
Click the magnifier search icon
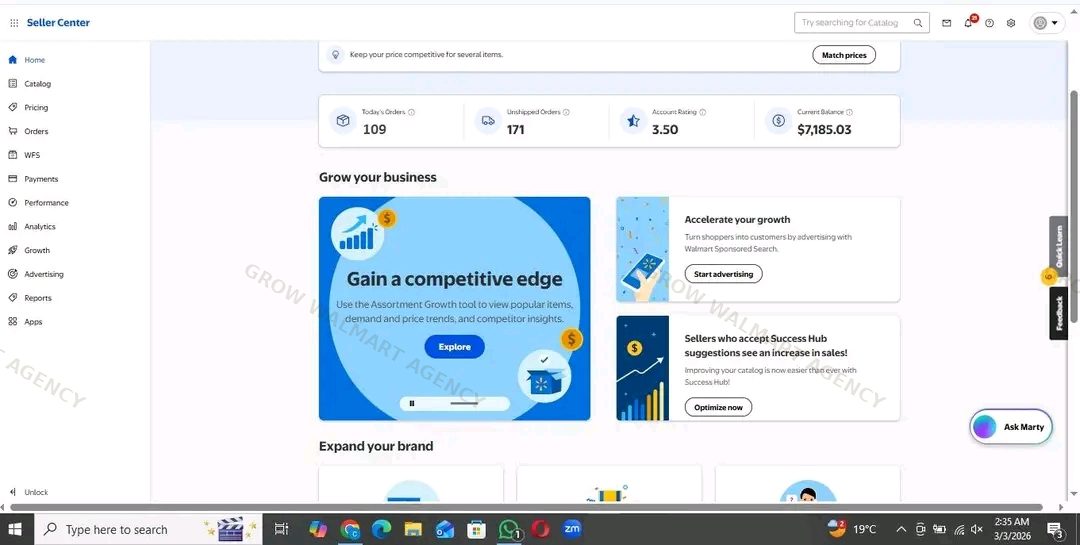[917, 23]
